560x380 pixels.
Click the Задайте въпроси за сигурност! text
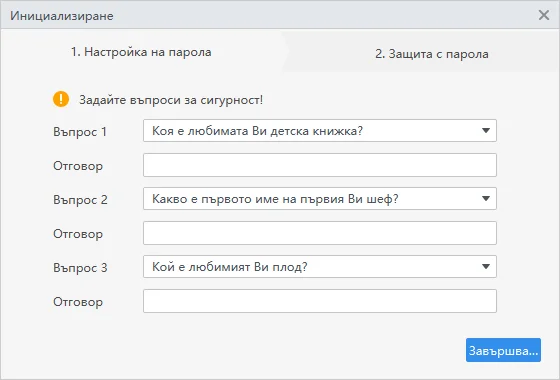pos(171,100)
